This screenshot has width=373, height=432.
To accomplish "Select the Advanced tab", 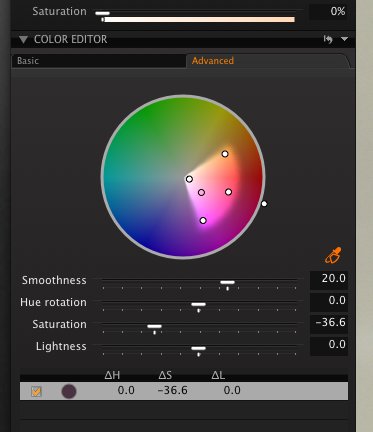I will pos(267,61).
